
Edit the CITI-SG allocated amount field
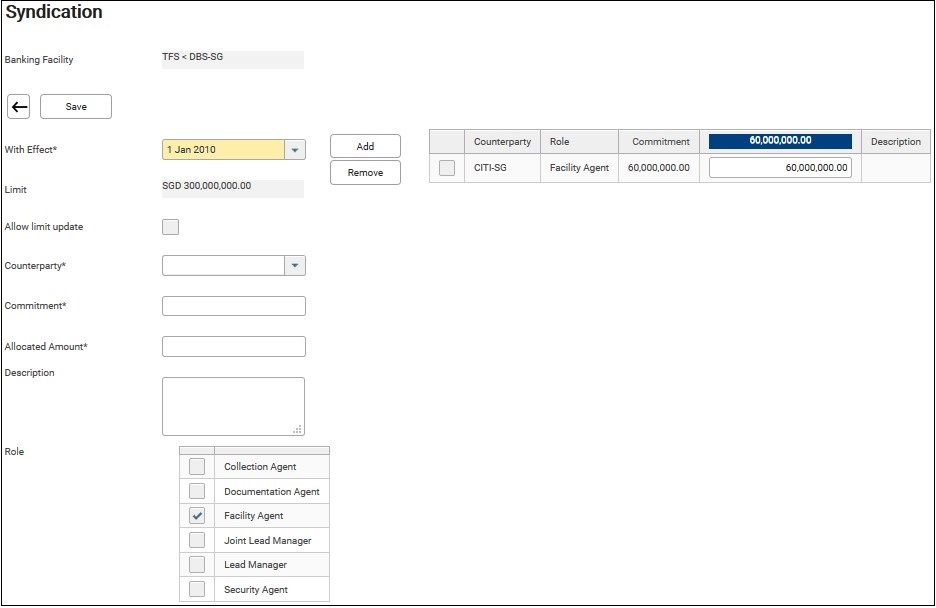click(x=780, y=168)
